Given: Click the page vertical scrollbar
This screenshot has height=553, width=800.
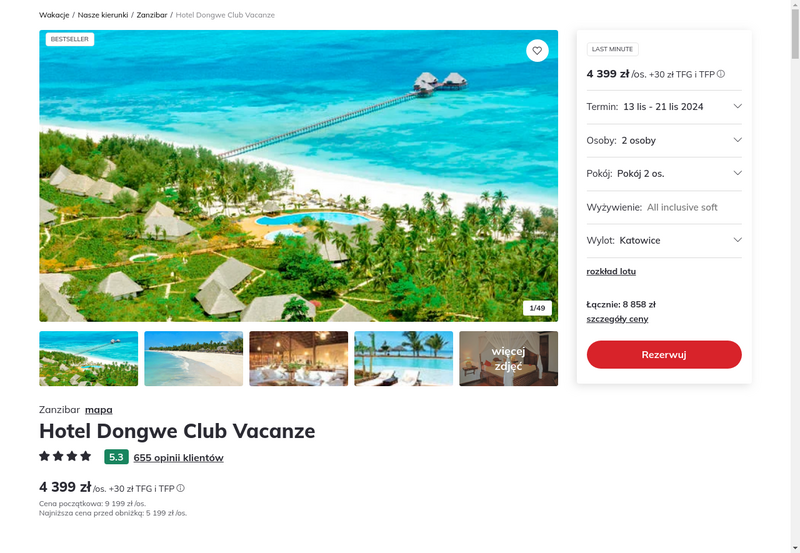Looking at the screenshot, I should [795, 276].
